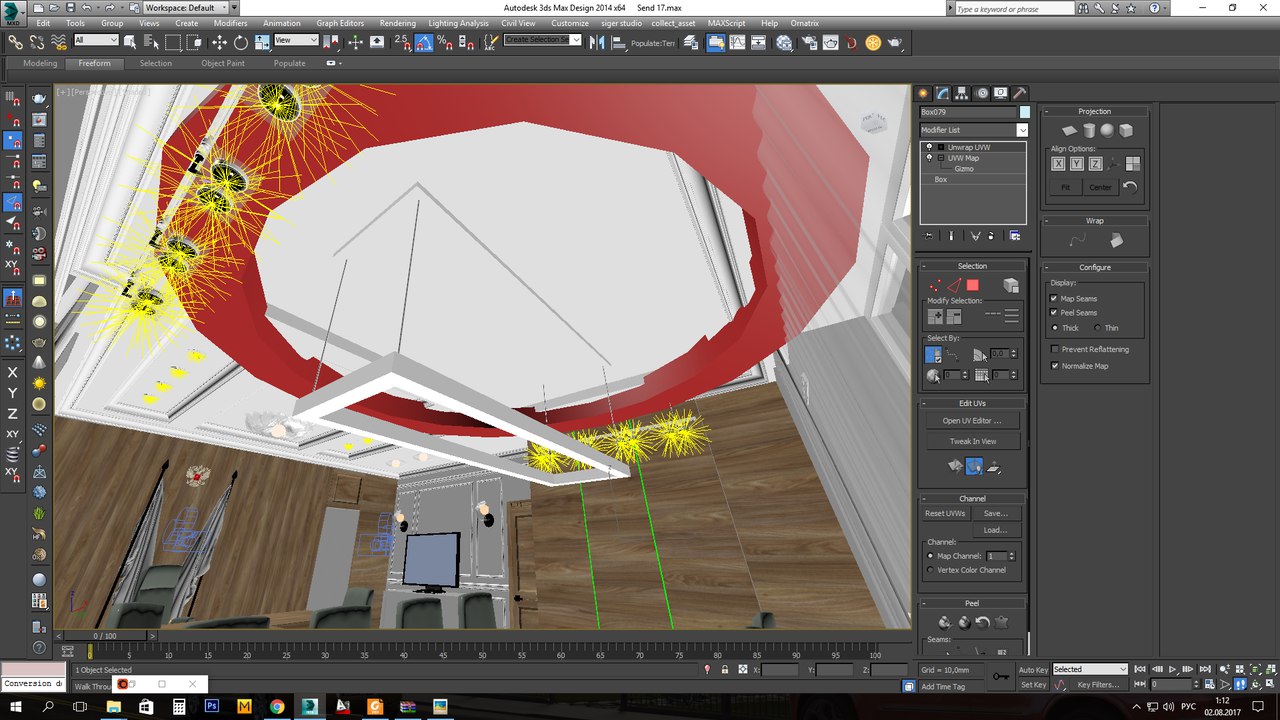Open the Rendering menu
The width and height of the screenshot is (1280, 720).
pos(397,23)
